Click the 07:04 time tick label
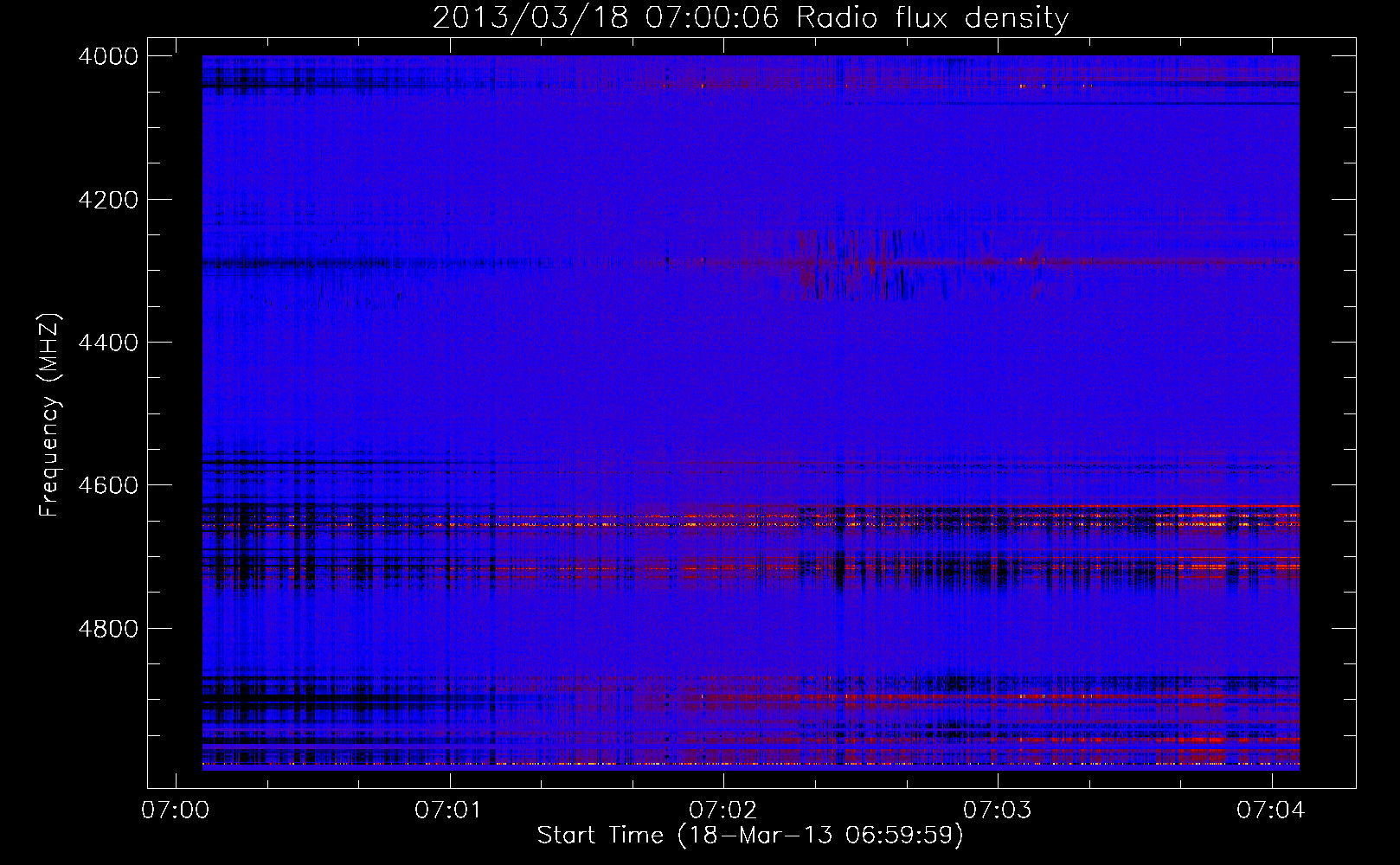This screenshot has width=1400, height=865. point(1271,811)
